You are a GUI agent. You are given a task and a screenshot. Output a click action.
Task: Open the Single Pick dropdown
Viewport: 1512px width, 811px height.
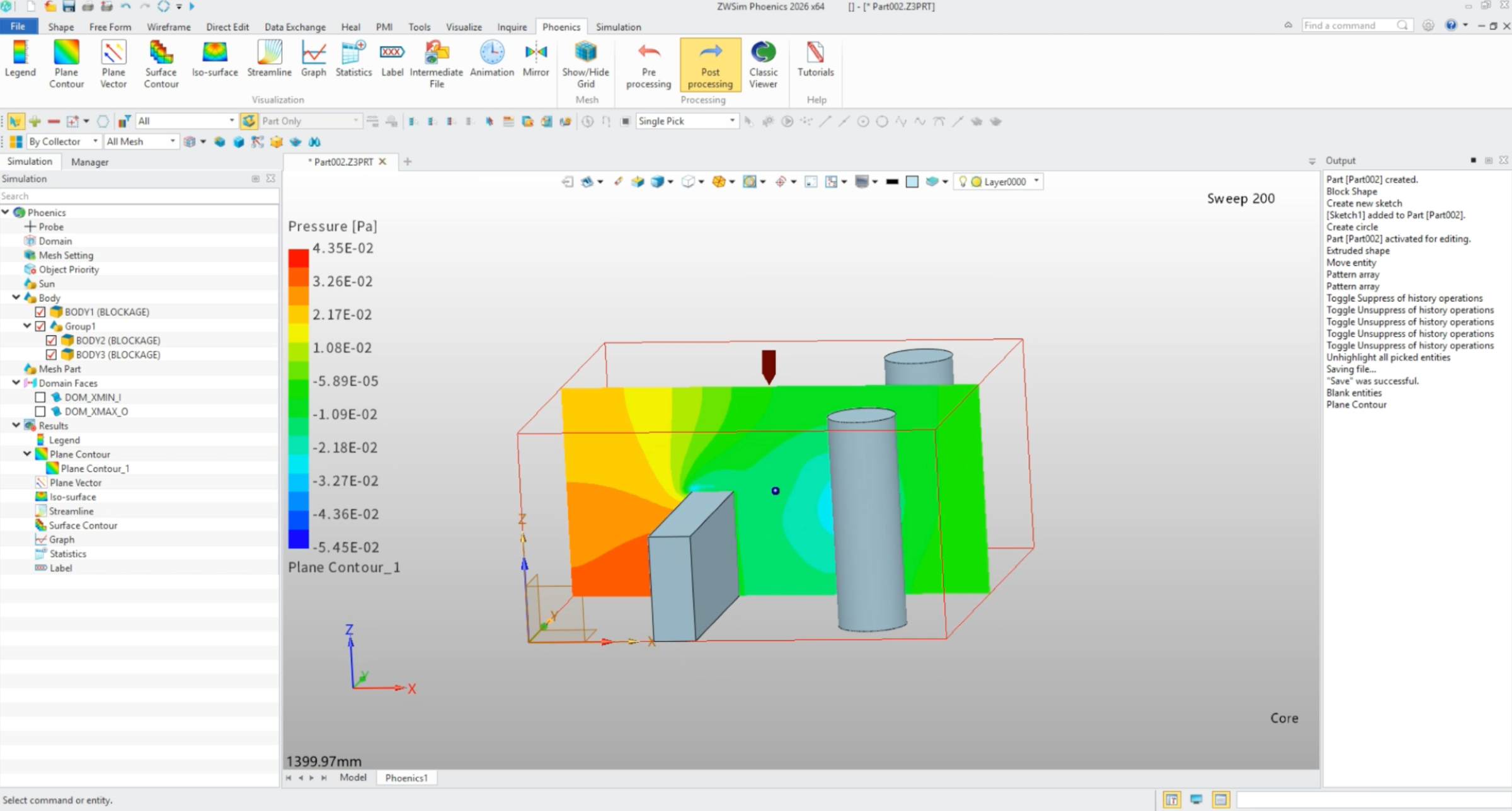point(731,121)
